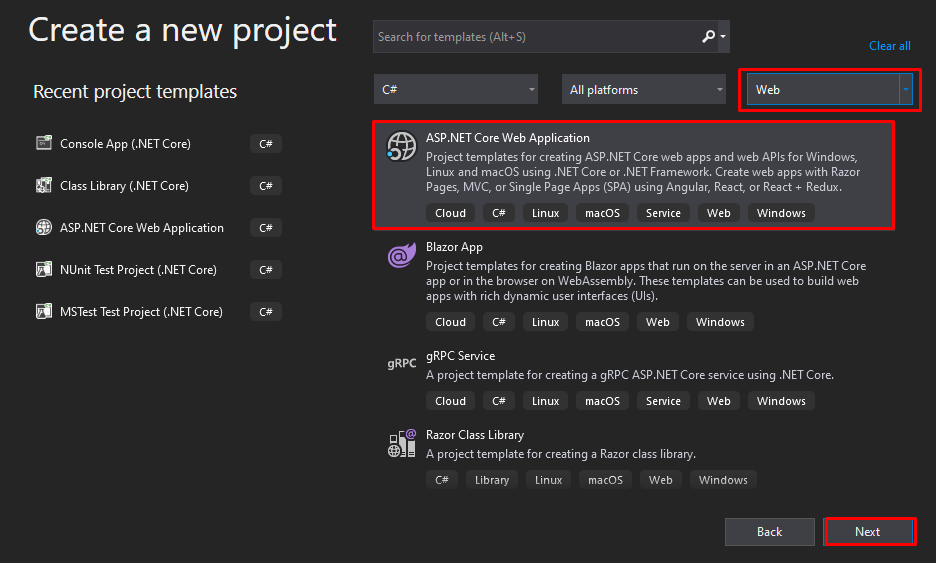Image resolution: width=936 pixels, height=563 pixels.
Task: Click the Windows tag under Razor Class Library
Action: (x=723, y=480)
